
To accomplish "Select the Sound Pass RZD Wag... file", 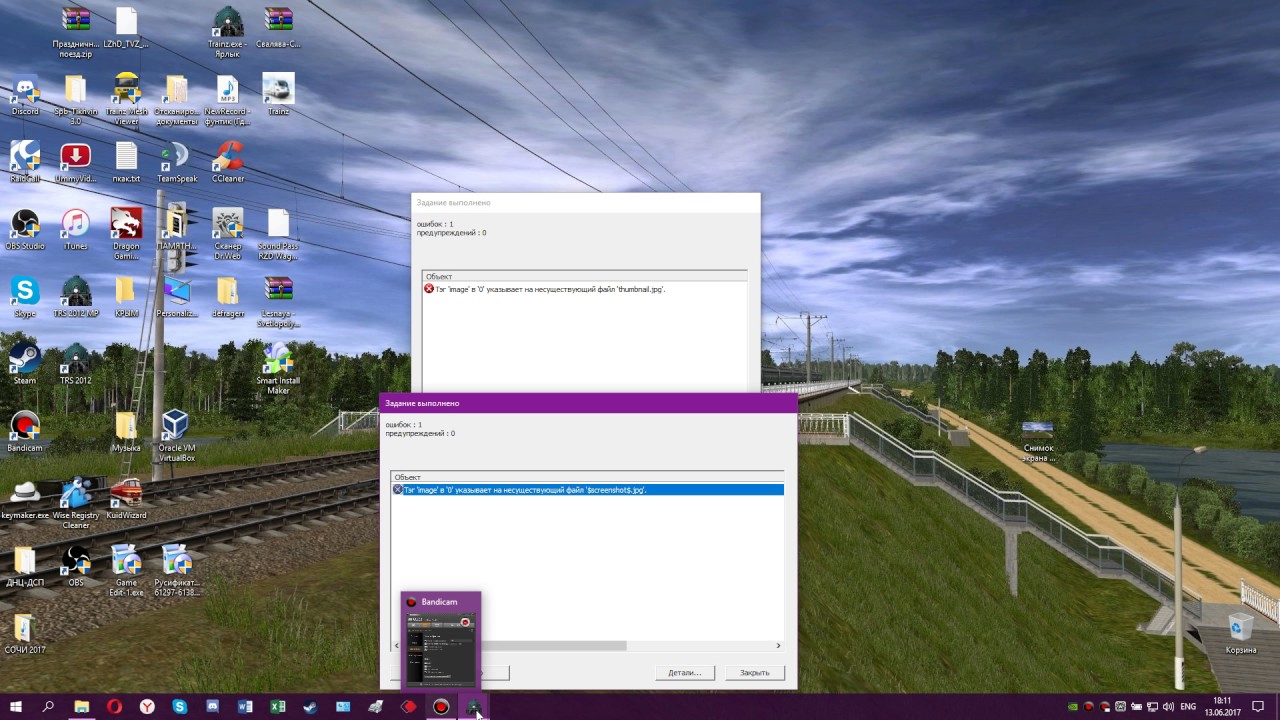I will pos(278,234).
